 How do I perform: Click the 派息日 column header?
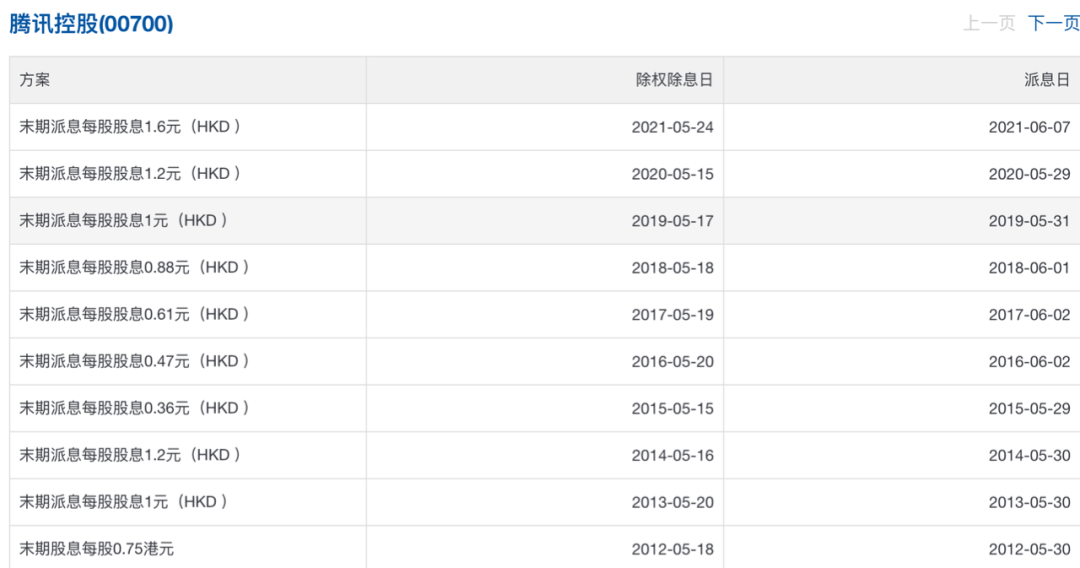click(x=1046, y=80)
